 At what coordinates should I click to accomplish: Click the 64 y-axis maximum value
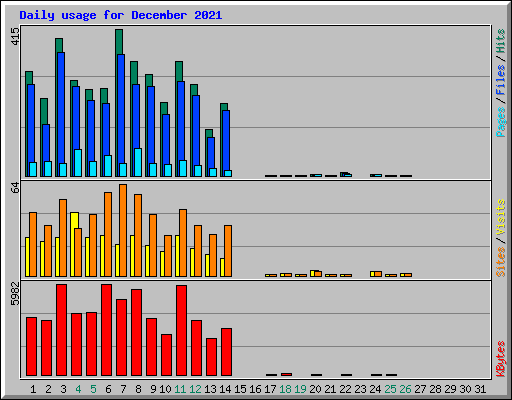(15, 188)
